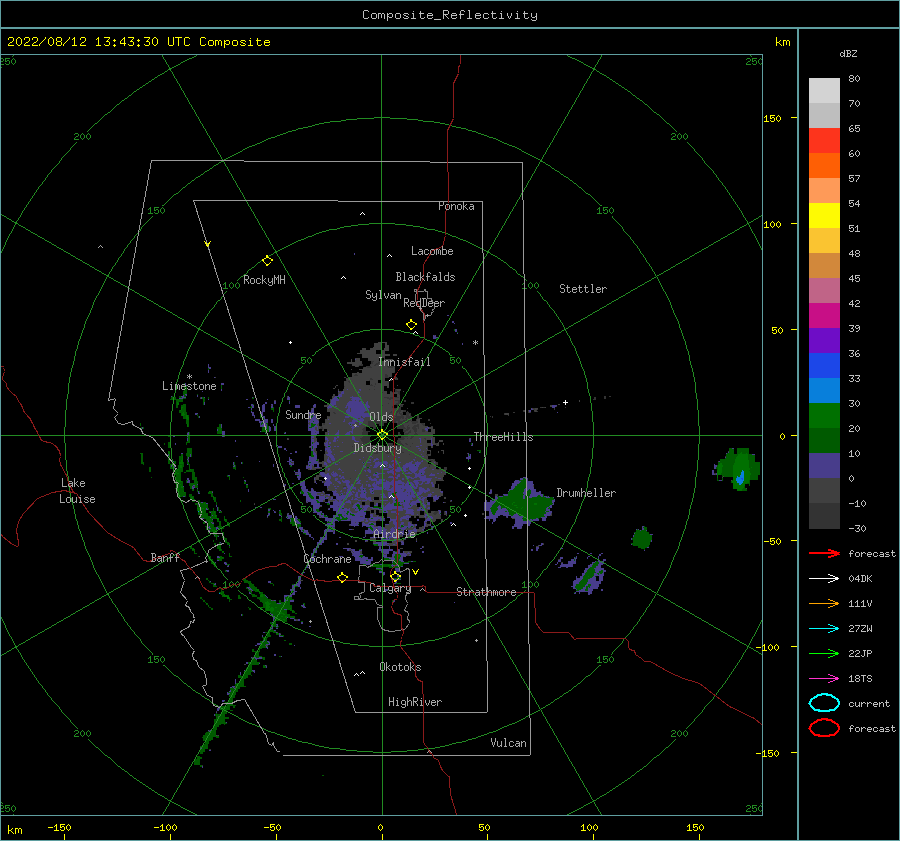The width and height of the screenshot is (900, 841).
Task: Select the 65 dBZ red color swatch
Action: (x=824, y=140)
